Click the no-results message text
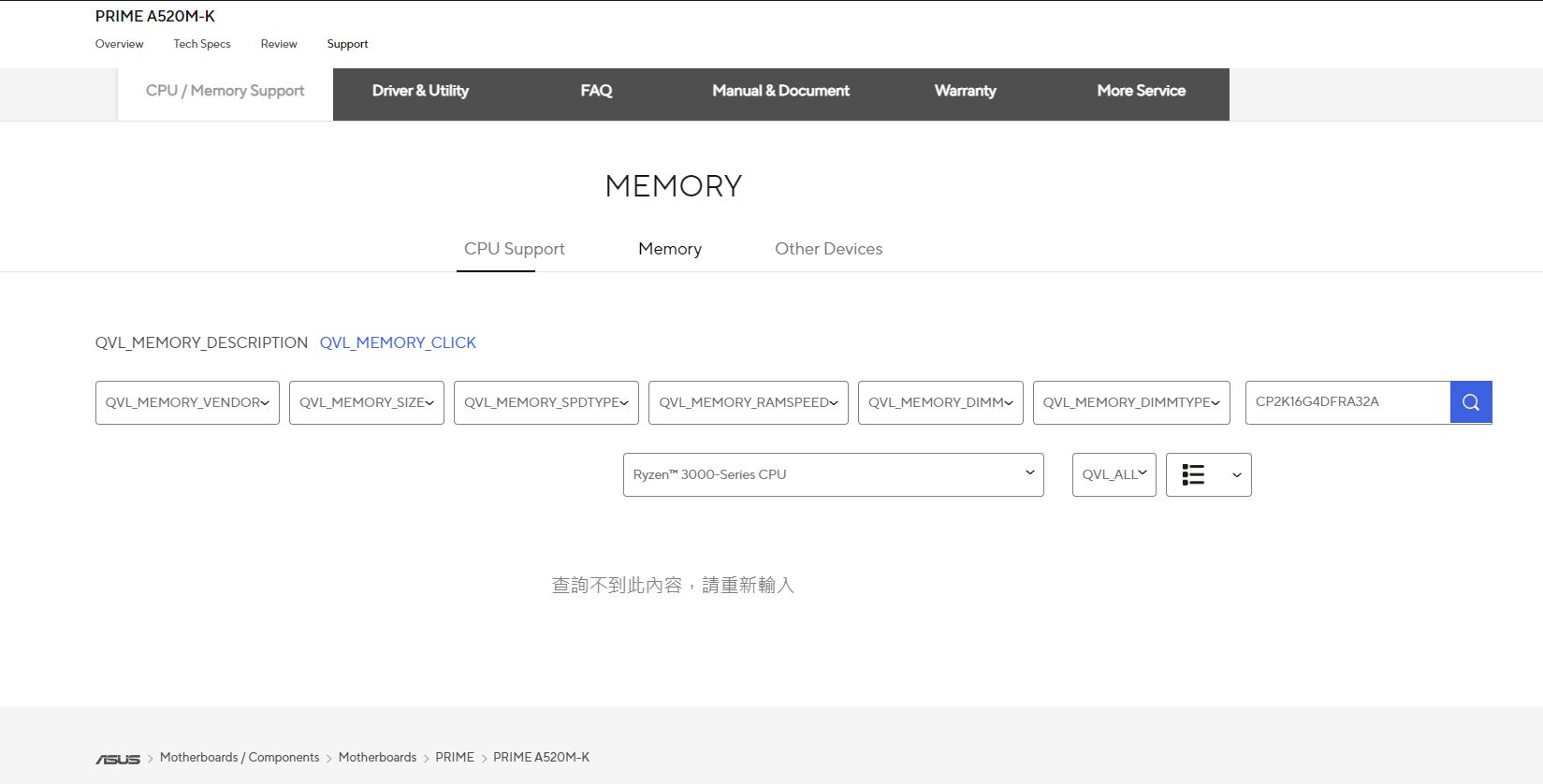 tap(673, 586)
